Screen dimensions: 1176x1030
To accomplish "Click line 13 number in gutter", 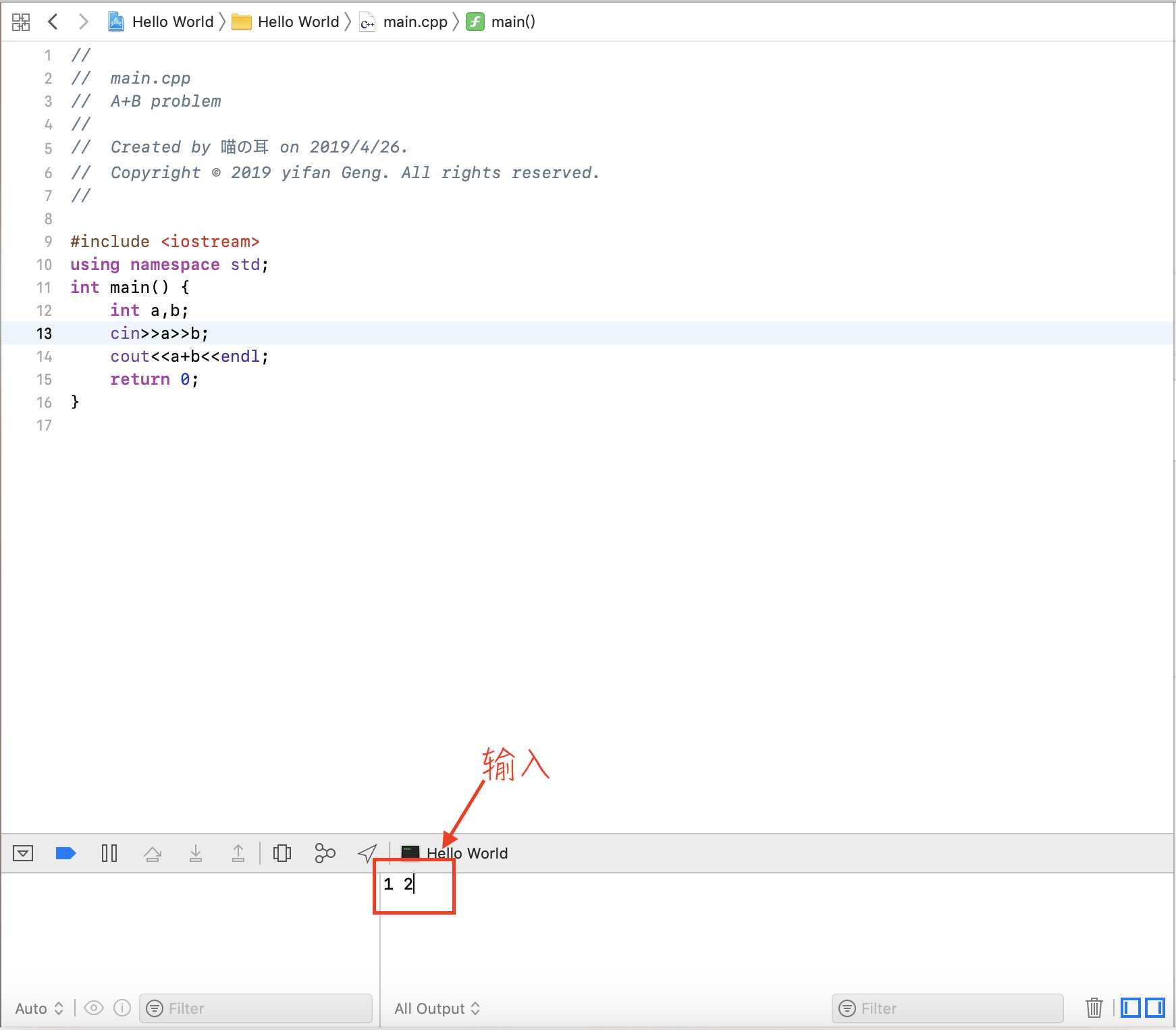I will coord(44,333).
